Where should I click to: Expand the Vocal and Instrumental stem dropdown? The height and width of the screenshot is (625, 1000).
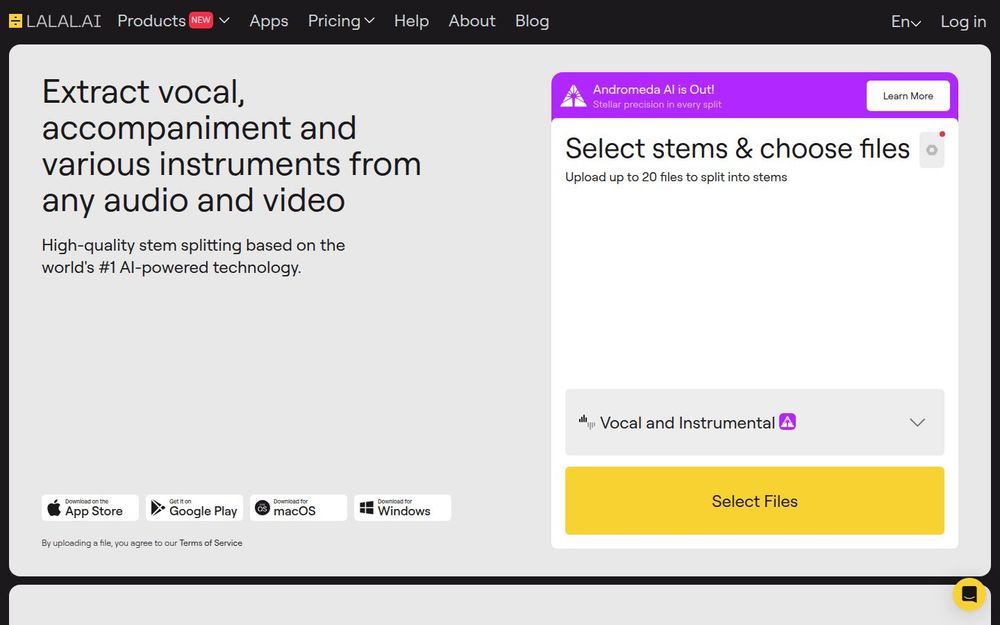pos(754,422)
